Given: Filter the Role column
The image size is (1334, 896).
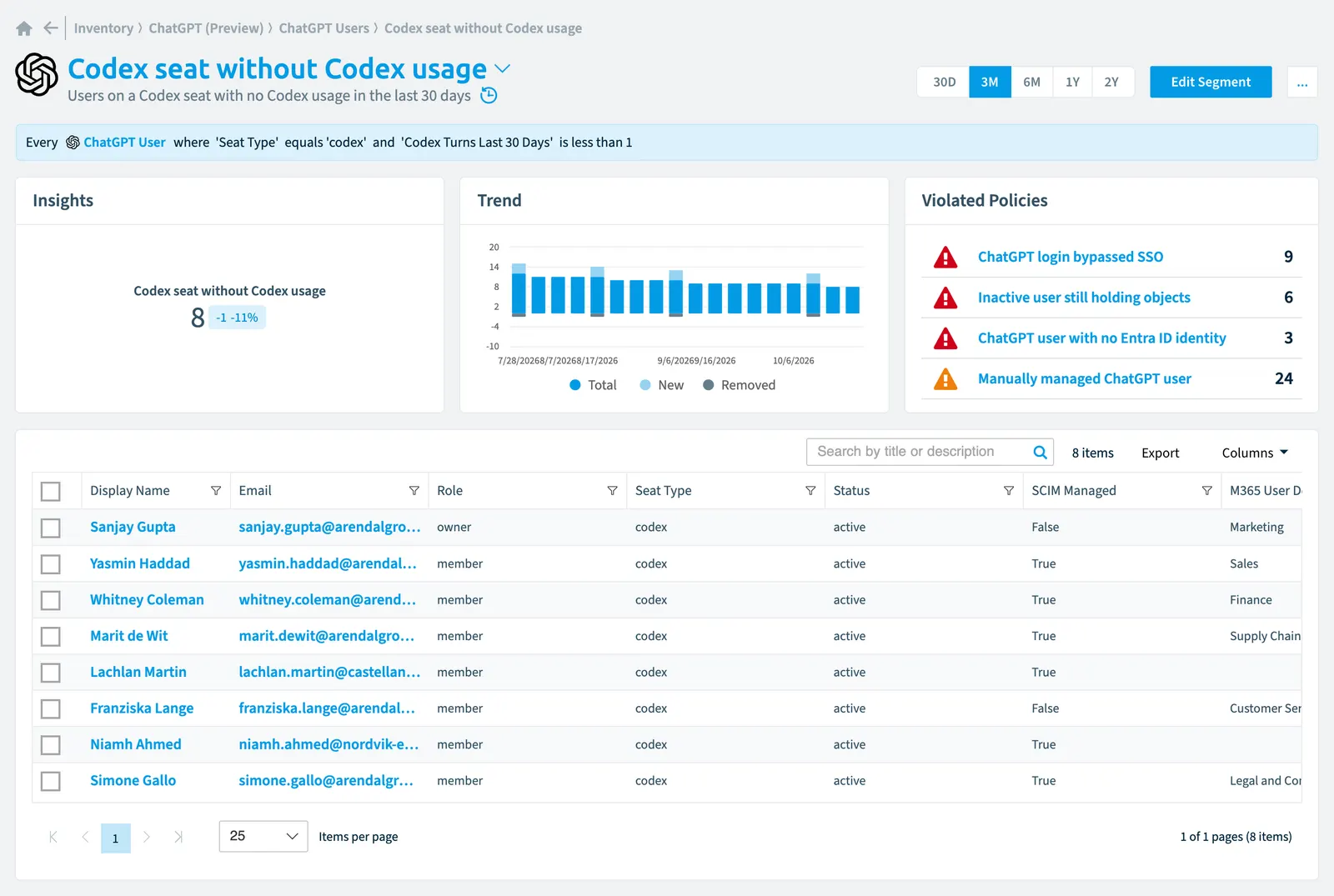Looking at the screenshot, I should (612, 491).
